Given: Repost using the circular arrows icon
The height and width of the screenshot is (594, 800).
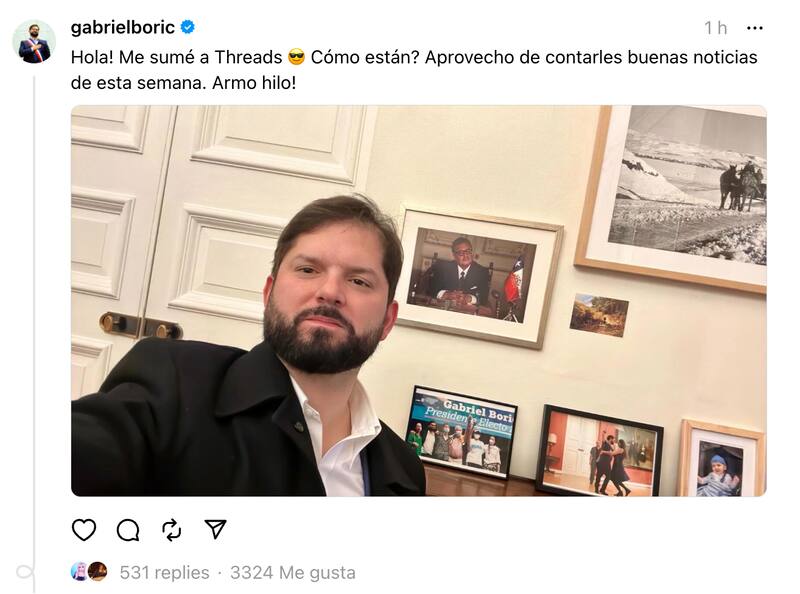Looking at the screenshot, I should point(171,530).
